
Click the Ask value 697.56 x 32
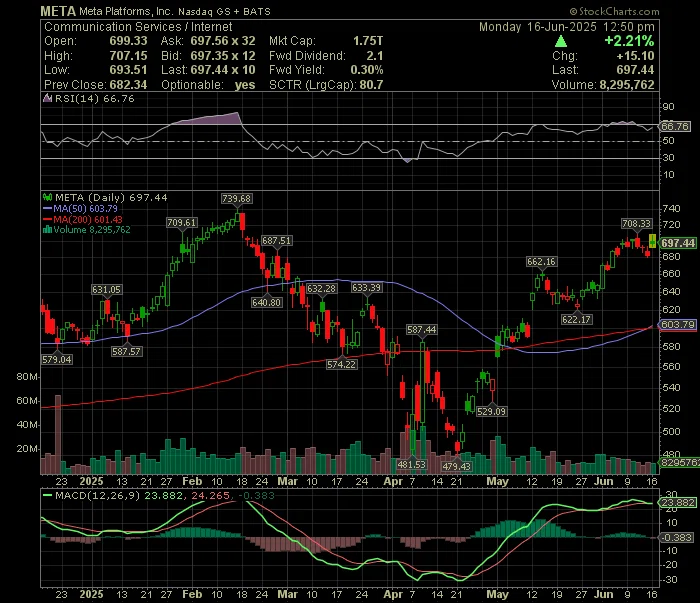point(223,41)
